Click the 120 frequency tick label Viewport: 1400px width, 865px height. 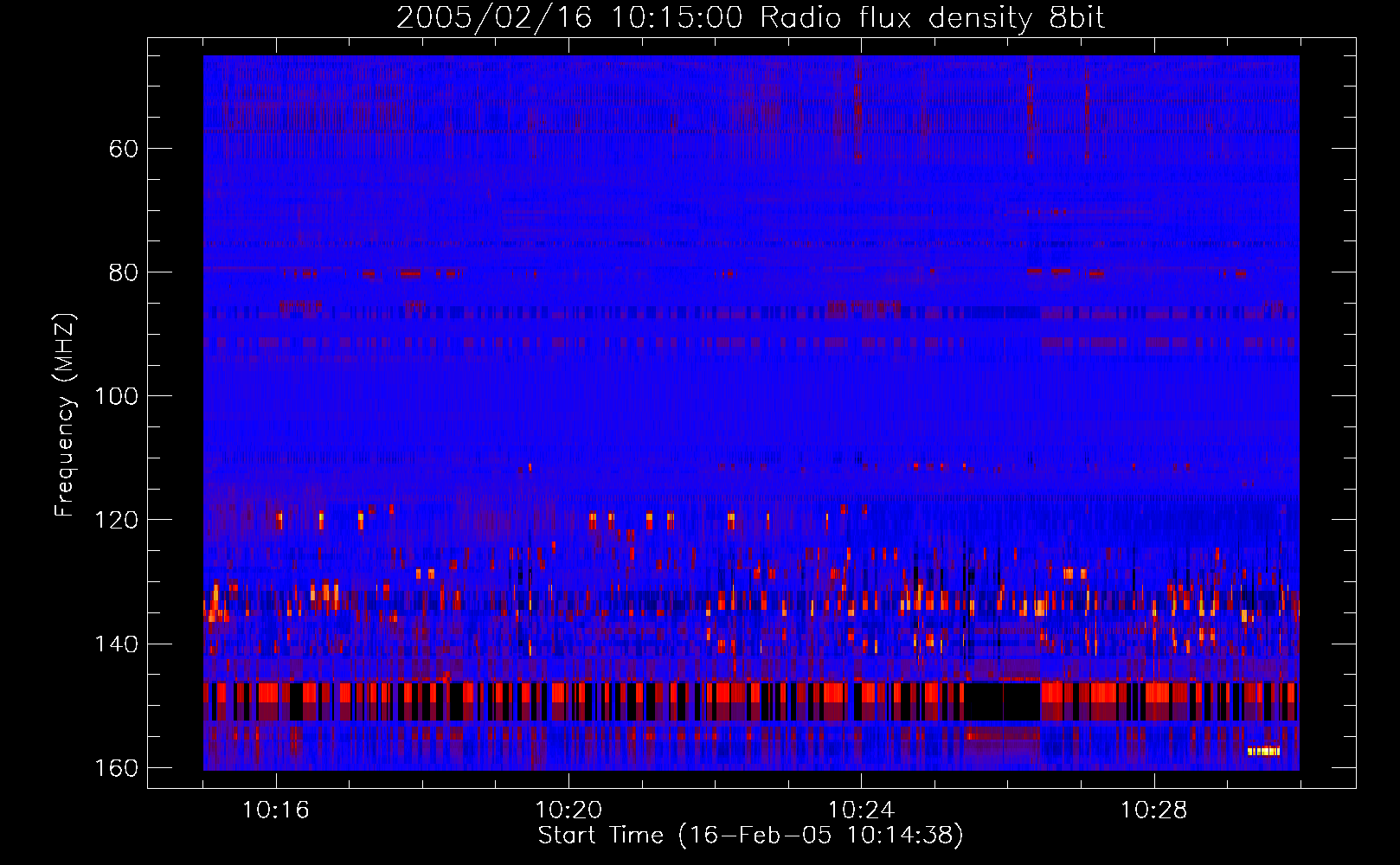(x=116, y=520)
